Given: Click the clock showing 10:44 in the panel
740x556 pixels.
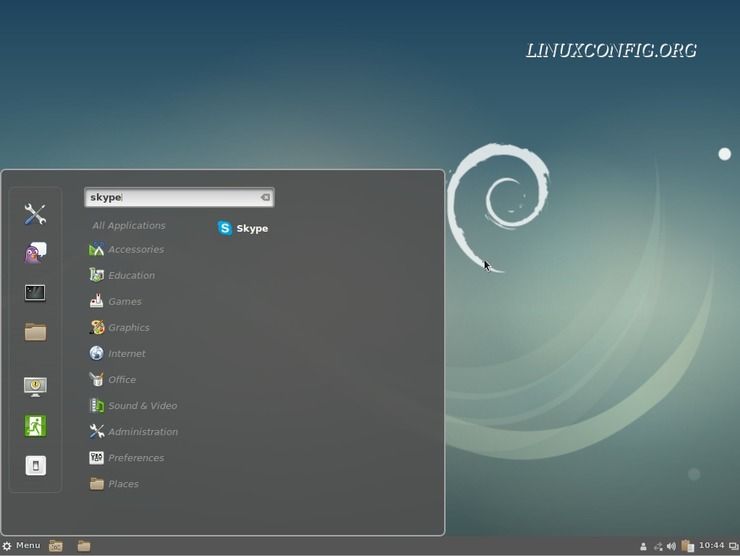Looking at the screenshot, I should (711, 546).
